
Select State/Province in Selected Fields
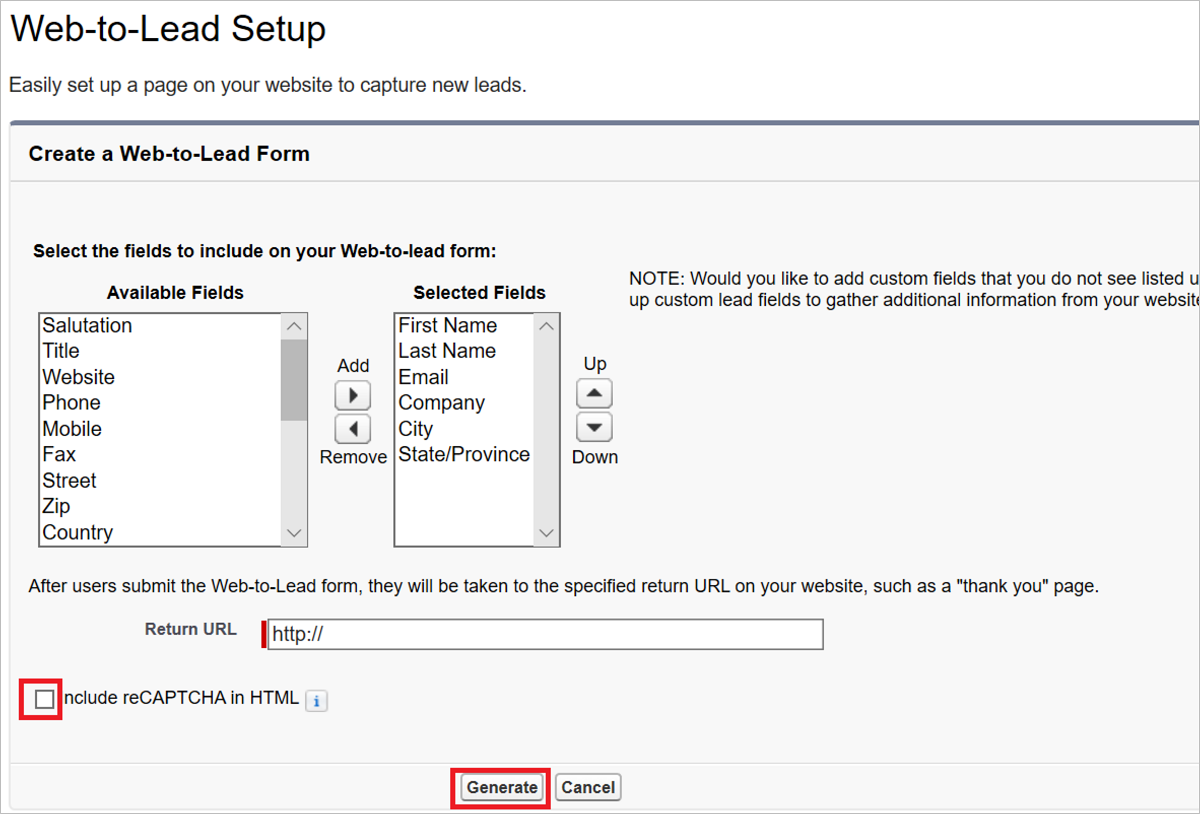coord(464,454)
